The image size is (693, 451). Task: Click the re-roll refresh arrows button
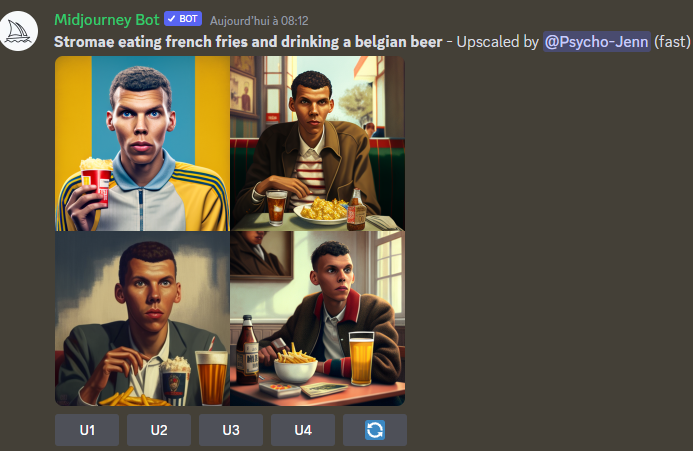(x=375, y=430)
